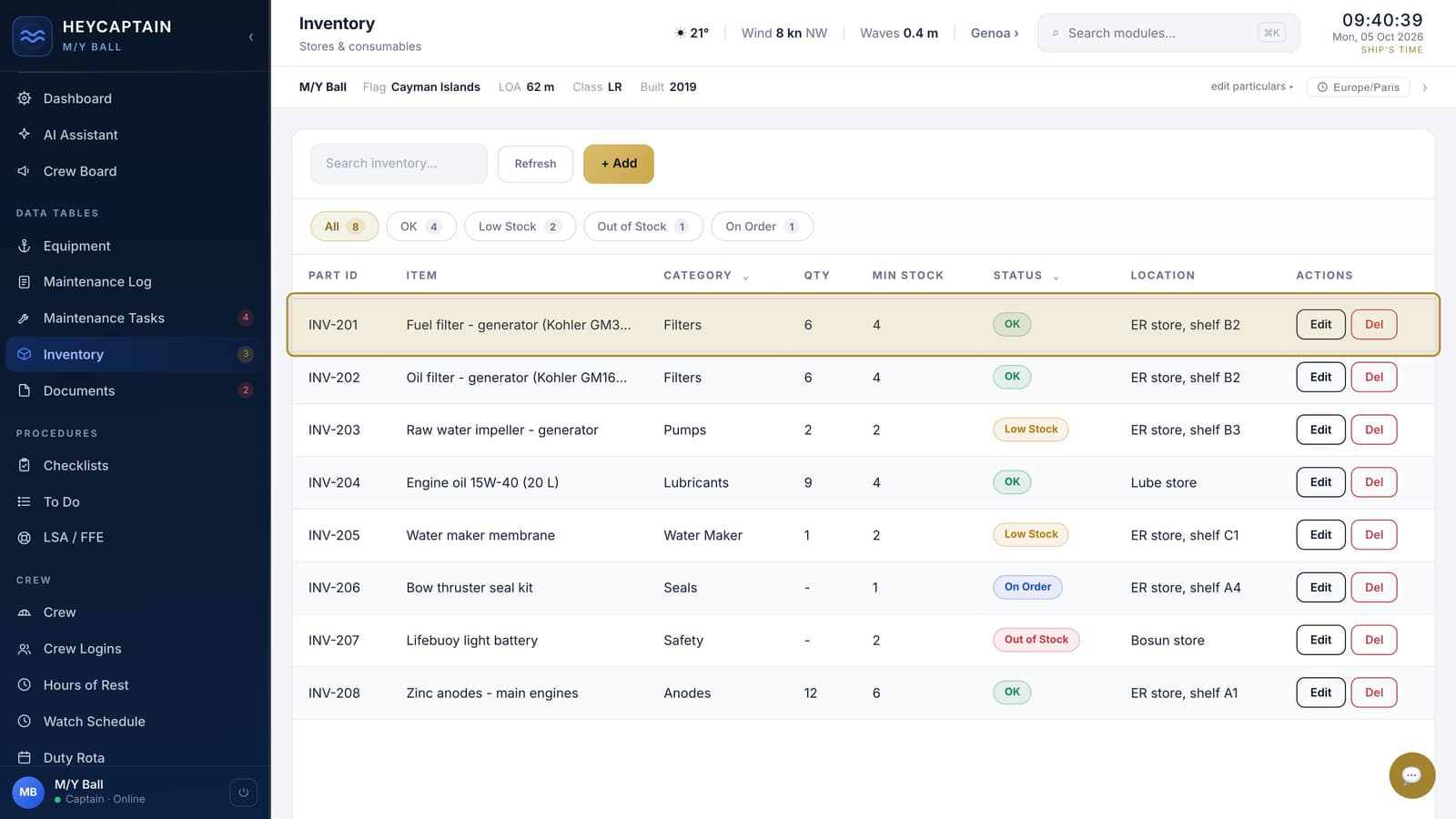
Task: Open Checklists clipboard icon
Action: pos(25,465)
